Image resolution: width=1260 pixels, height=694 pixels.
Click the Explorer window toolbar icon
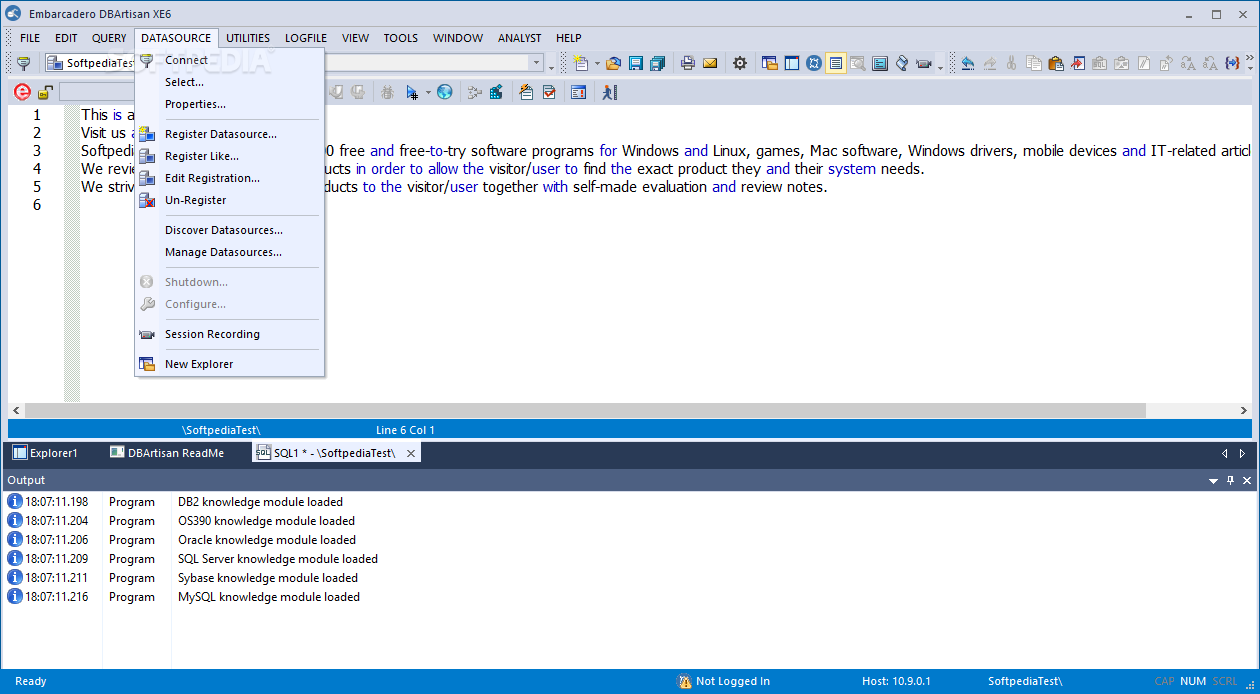pos(770,63)
